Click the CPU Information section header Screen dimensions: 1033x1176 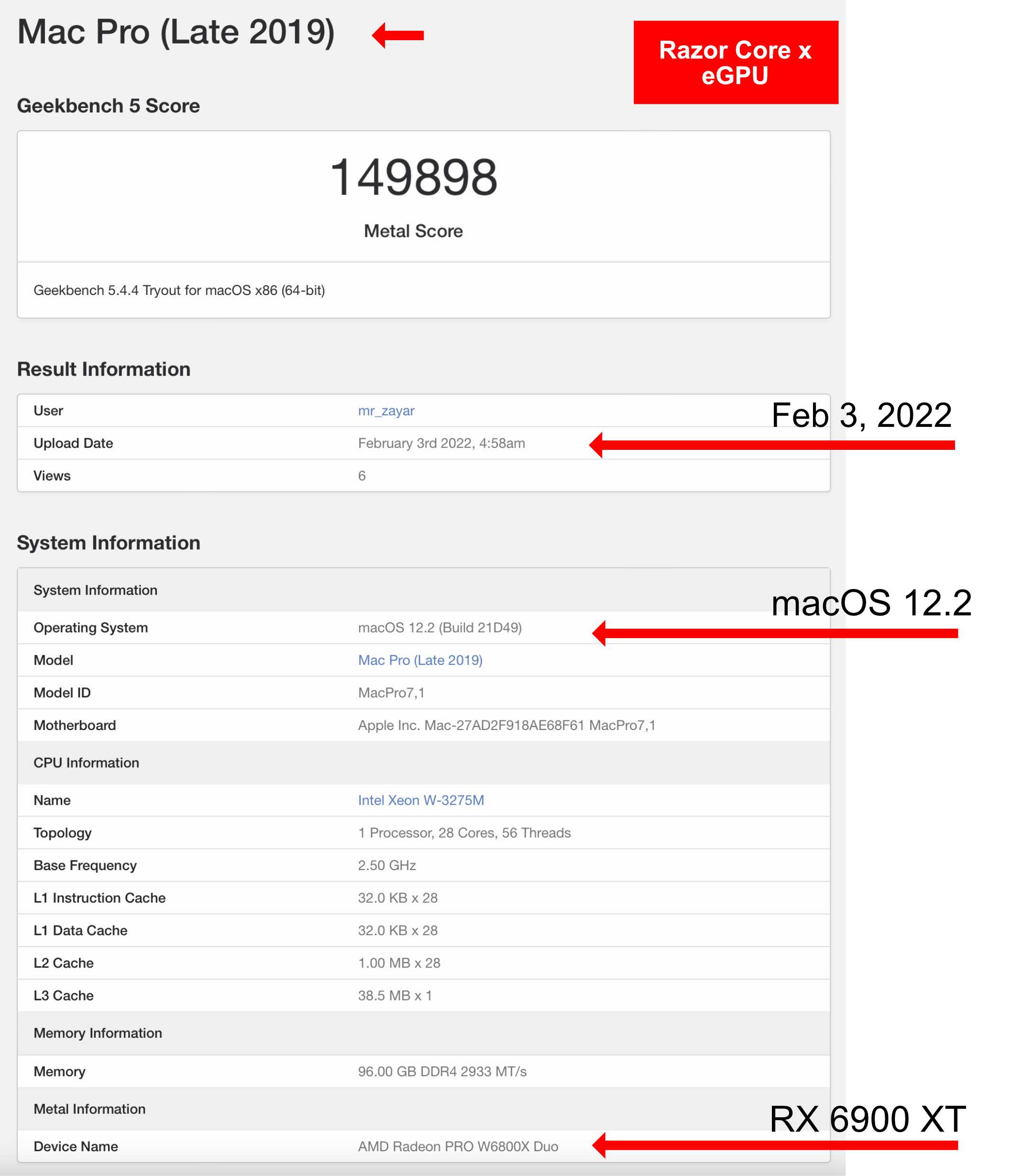(x=87, y=762)
